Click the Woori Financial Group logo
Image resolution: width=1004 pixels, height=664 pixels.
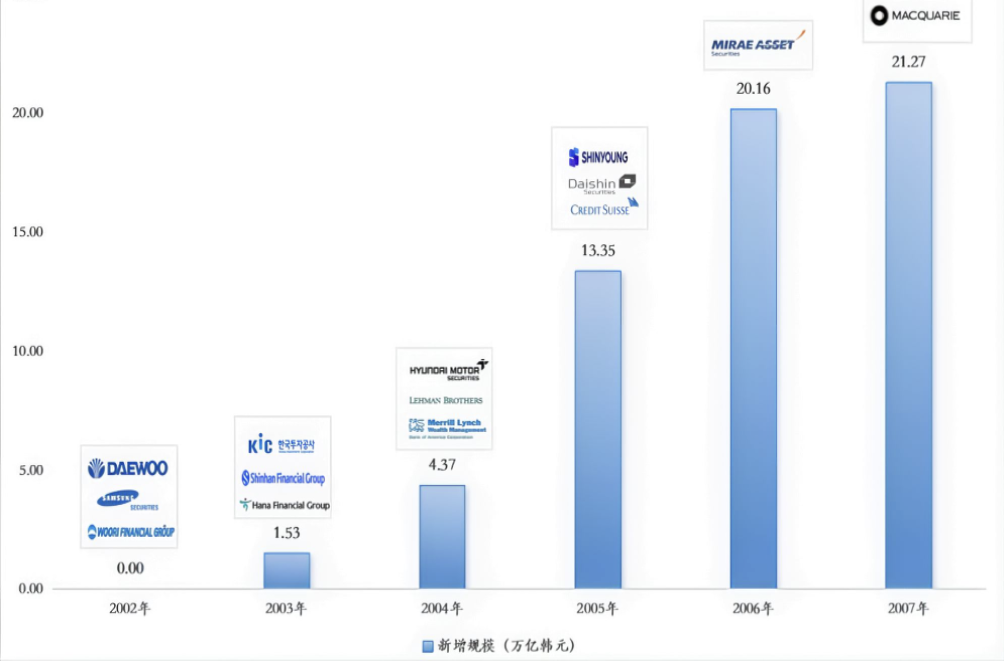(x=131, y=531)
